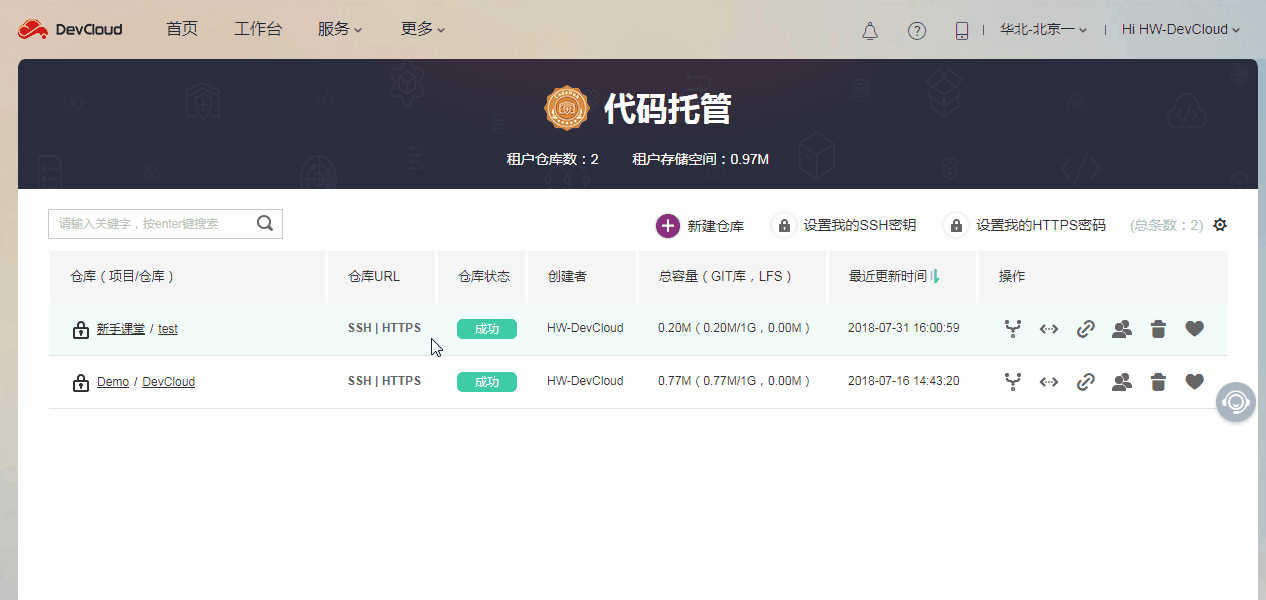Expand the 华北-北京一 region selector
1266x600 pixels.
(1040, 29)
